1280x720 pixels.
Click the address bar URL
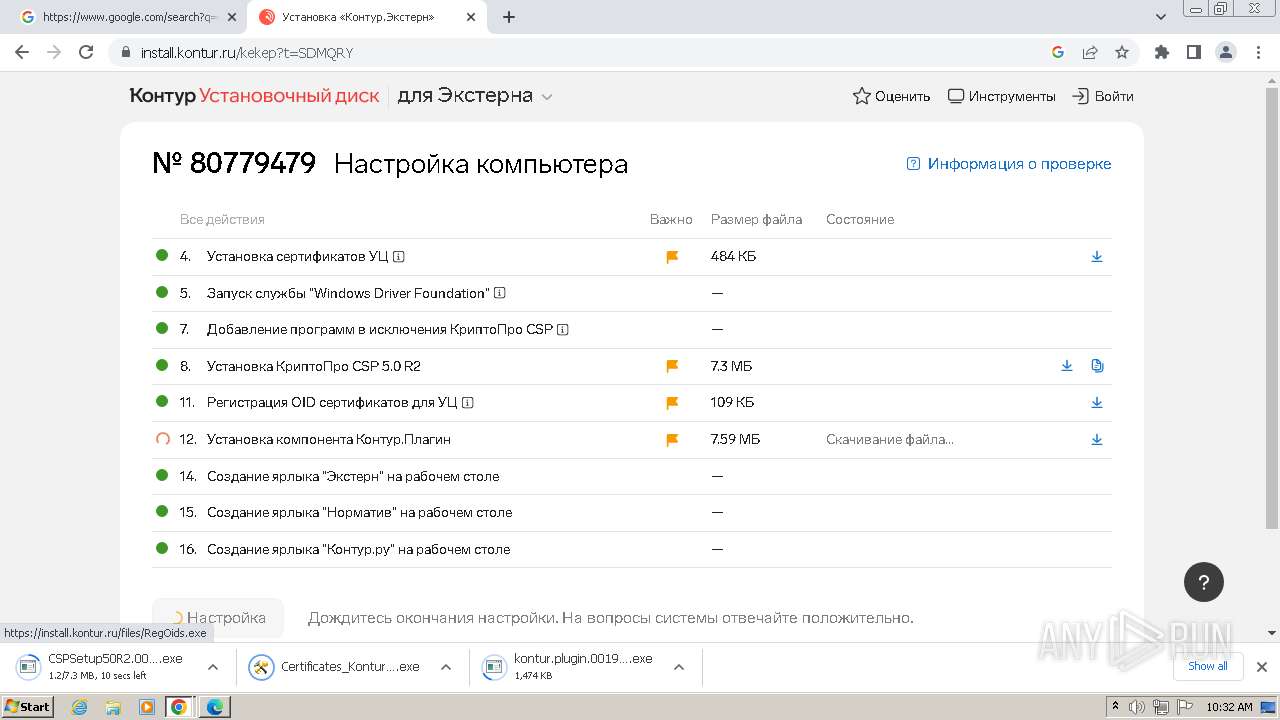[247, 53]
